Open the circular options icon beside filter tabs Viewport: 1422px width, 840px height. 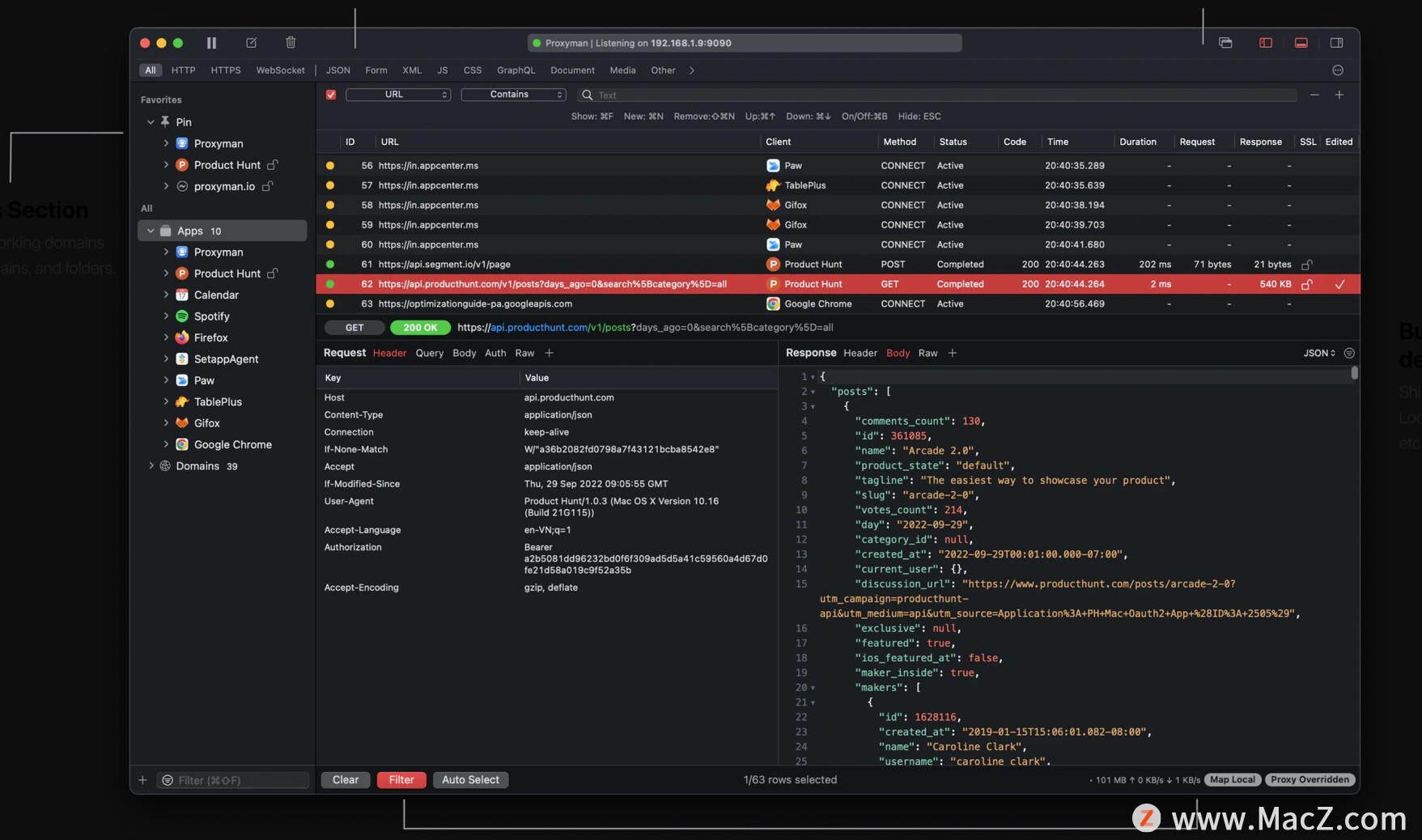(1338, 70)
